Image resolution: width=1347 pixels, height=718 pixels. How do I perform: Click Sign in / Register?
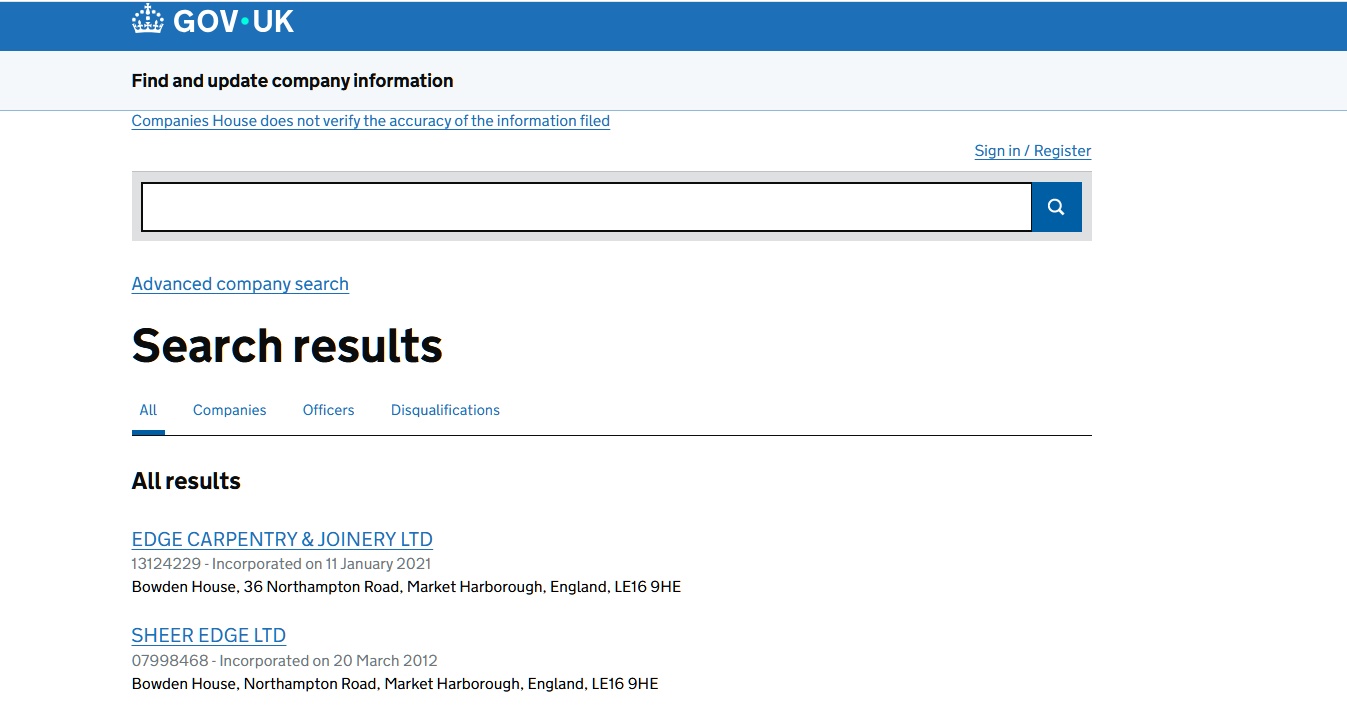(x=1032, y=151)
